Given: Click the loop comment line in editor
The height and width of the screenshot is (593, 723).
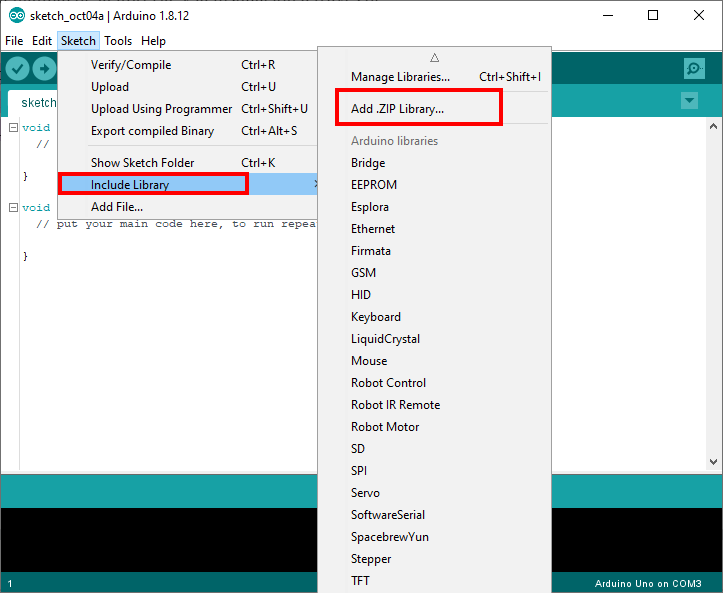Looking at the screenshot, I should point(176,224).
